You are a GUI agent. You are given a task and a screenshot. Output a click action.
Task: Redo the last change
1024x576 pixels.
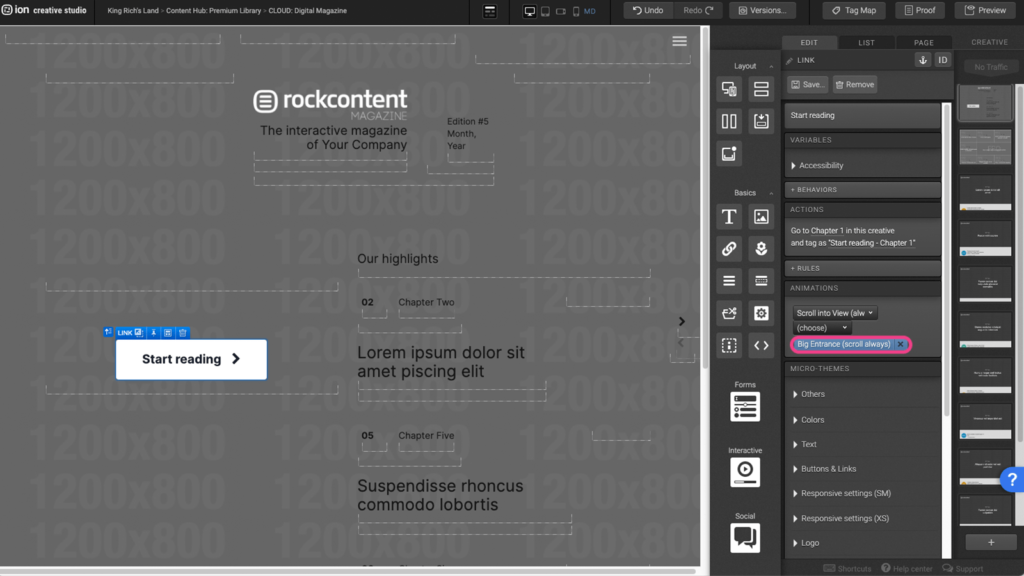[698, 10]
